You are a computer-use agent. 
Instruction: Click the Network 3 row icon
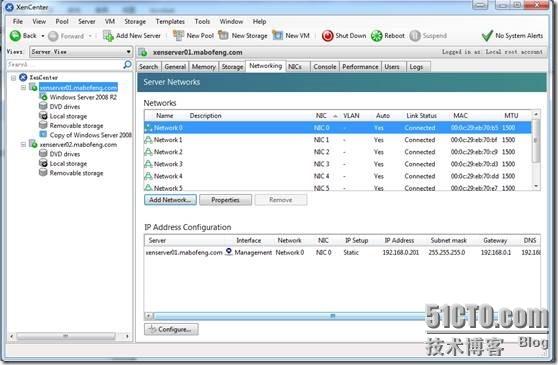coord(148,164)
